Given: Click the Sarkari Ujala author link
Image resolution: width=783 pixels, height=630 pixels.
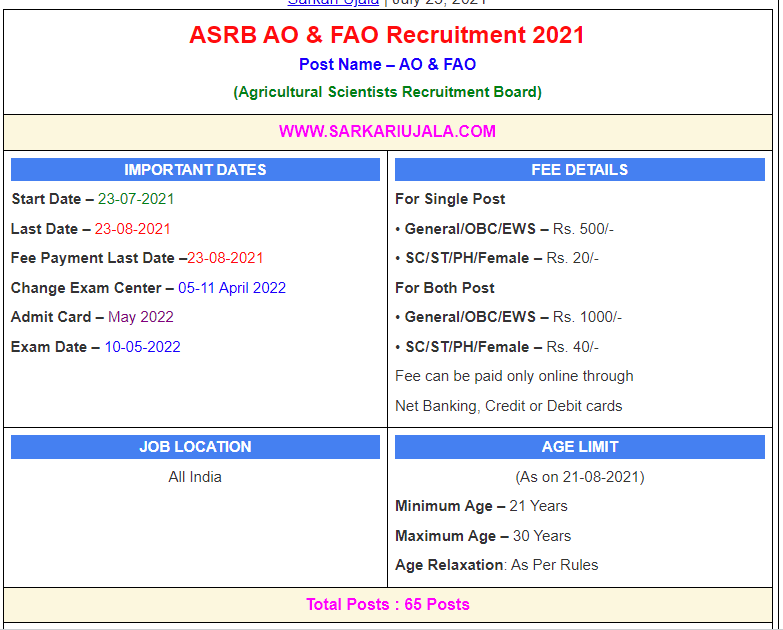Looking at the screenshot, I should (333, 3).
